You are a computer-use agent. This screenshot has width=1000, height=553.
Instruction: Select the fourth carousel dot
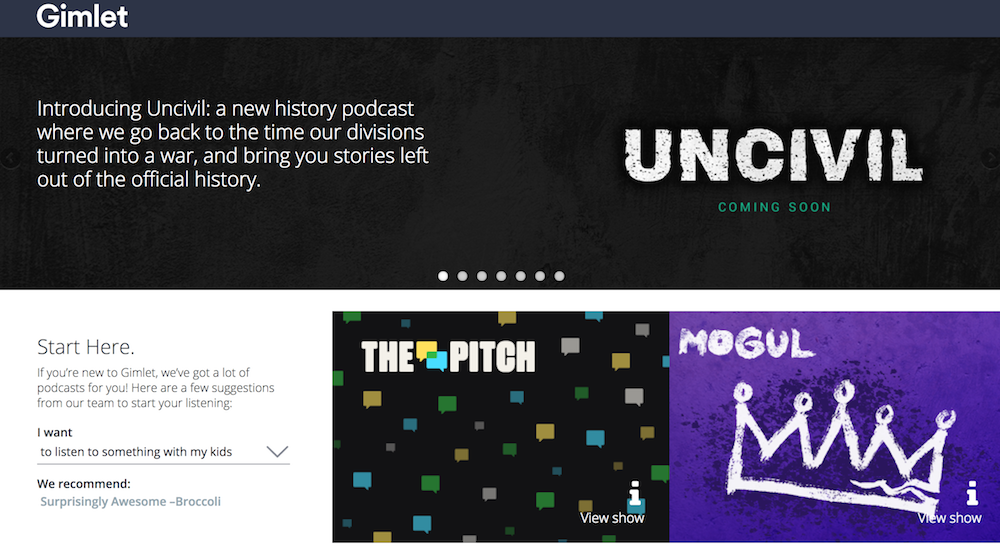point(501,276)
